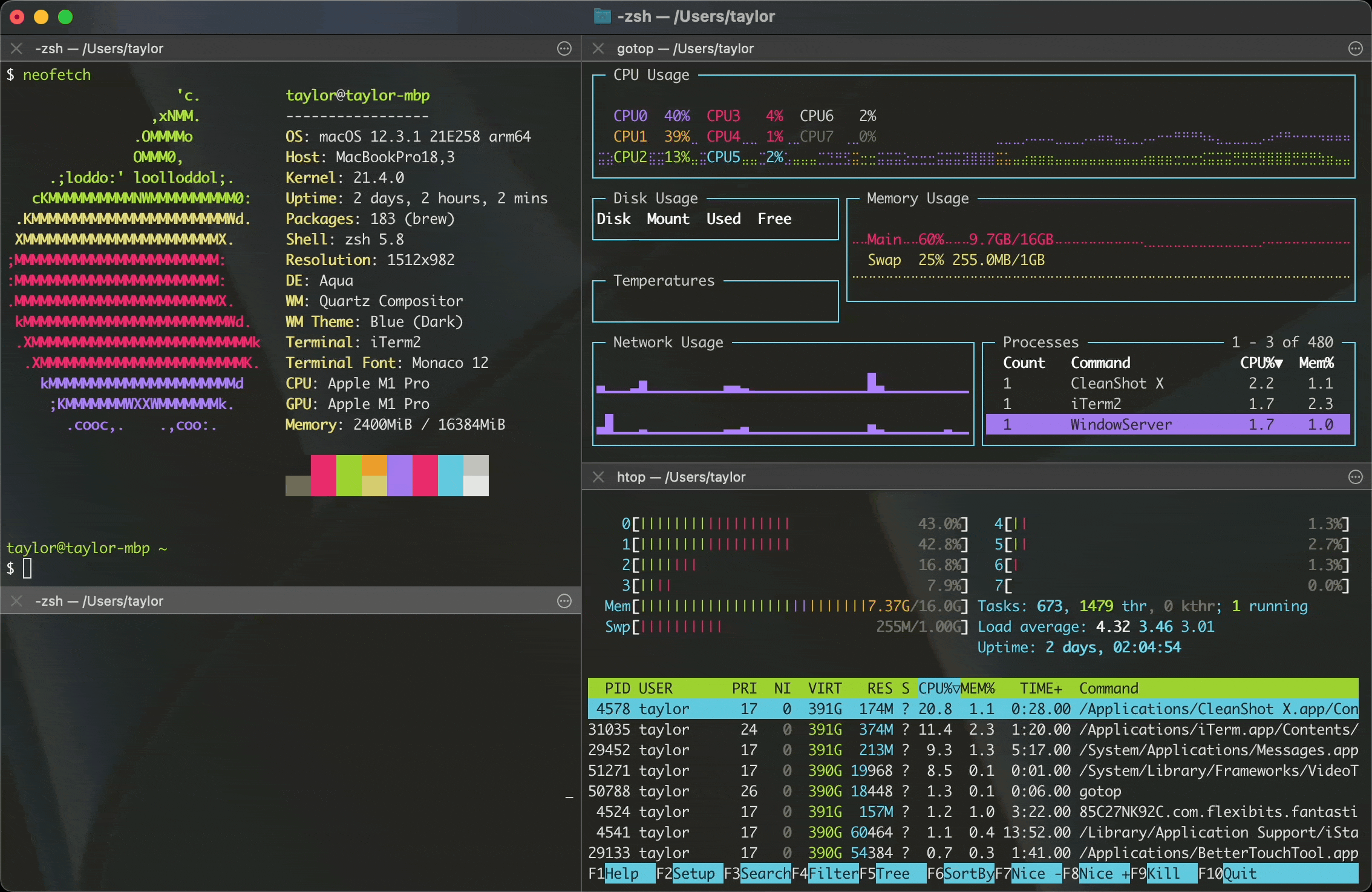Click htop Command column header
1372x892 pixels.
1109,688
